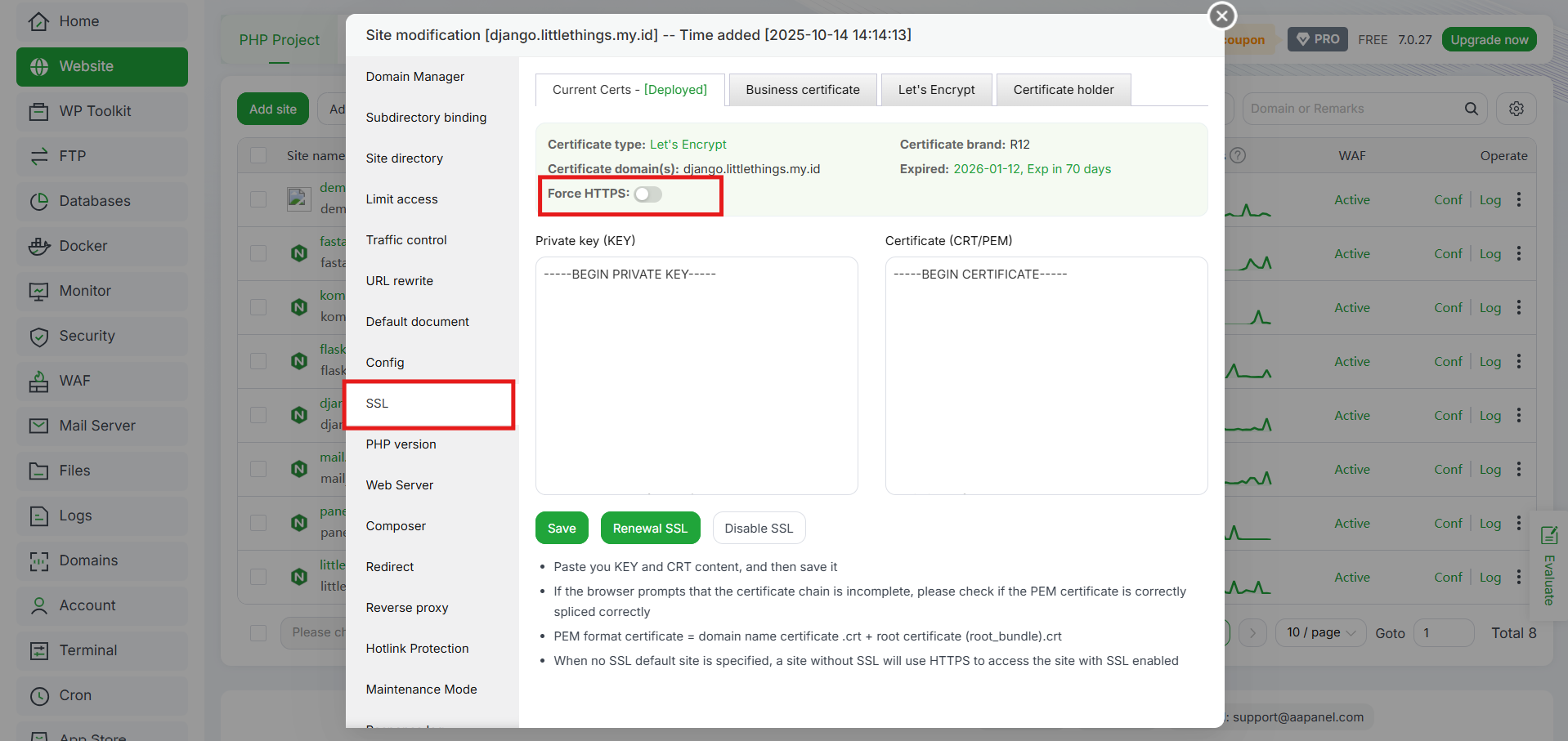Image resolution: width=1568 pixels, height=741 pixels.
Task: Click the FTP transfer arrows icon
Action: 38,156
